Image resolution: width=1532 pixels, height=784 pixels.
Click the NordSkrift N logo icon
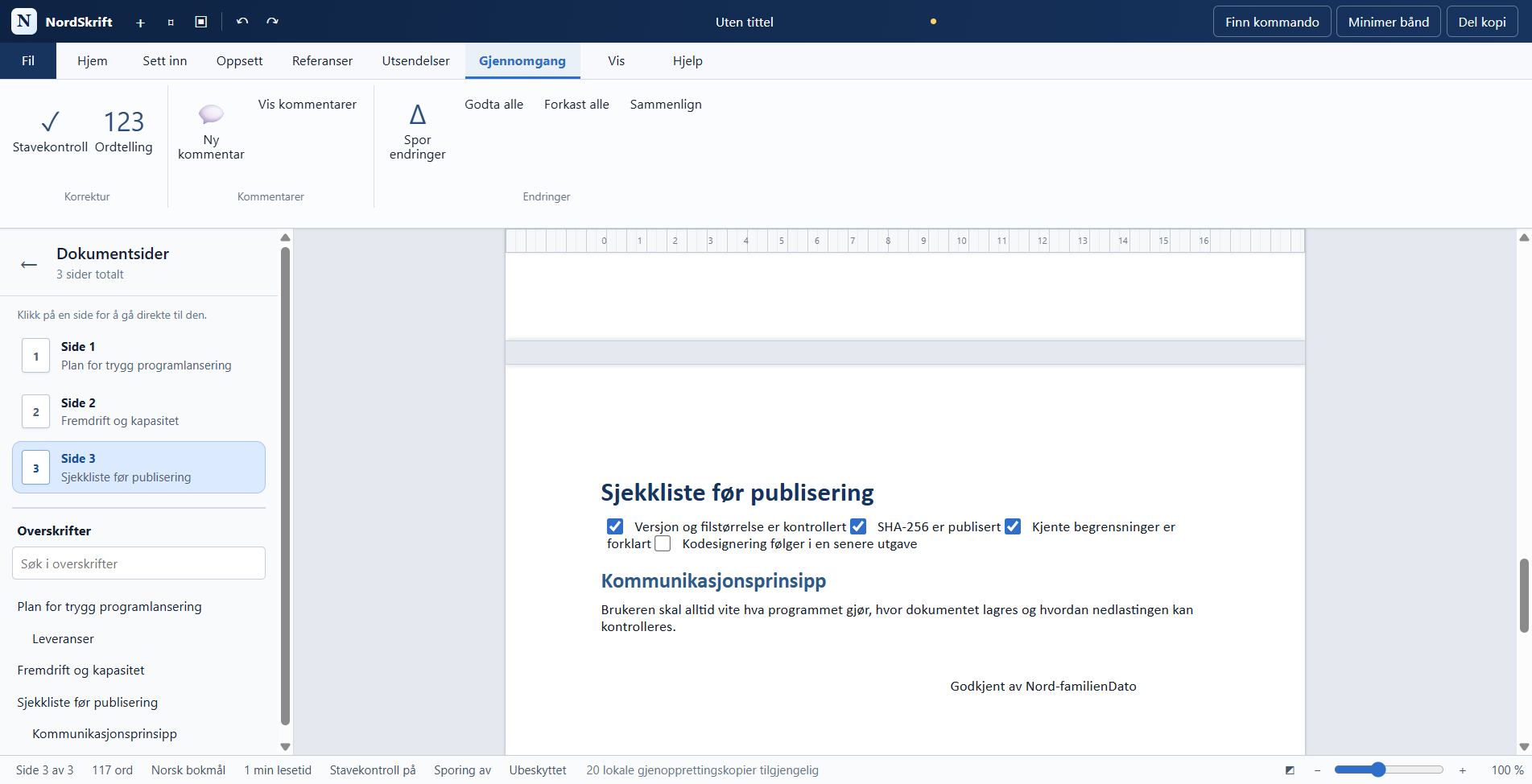[x=24, y=21]
